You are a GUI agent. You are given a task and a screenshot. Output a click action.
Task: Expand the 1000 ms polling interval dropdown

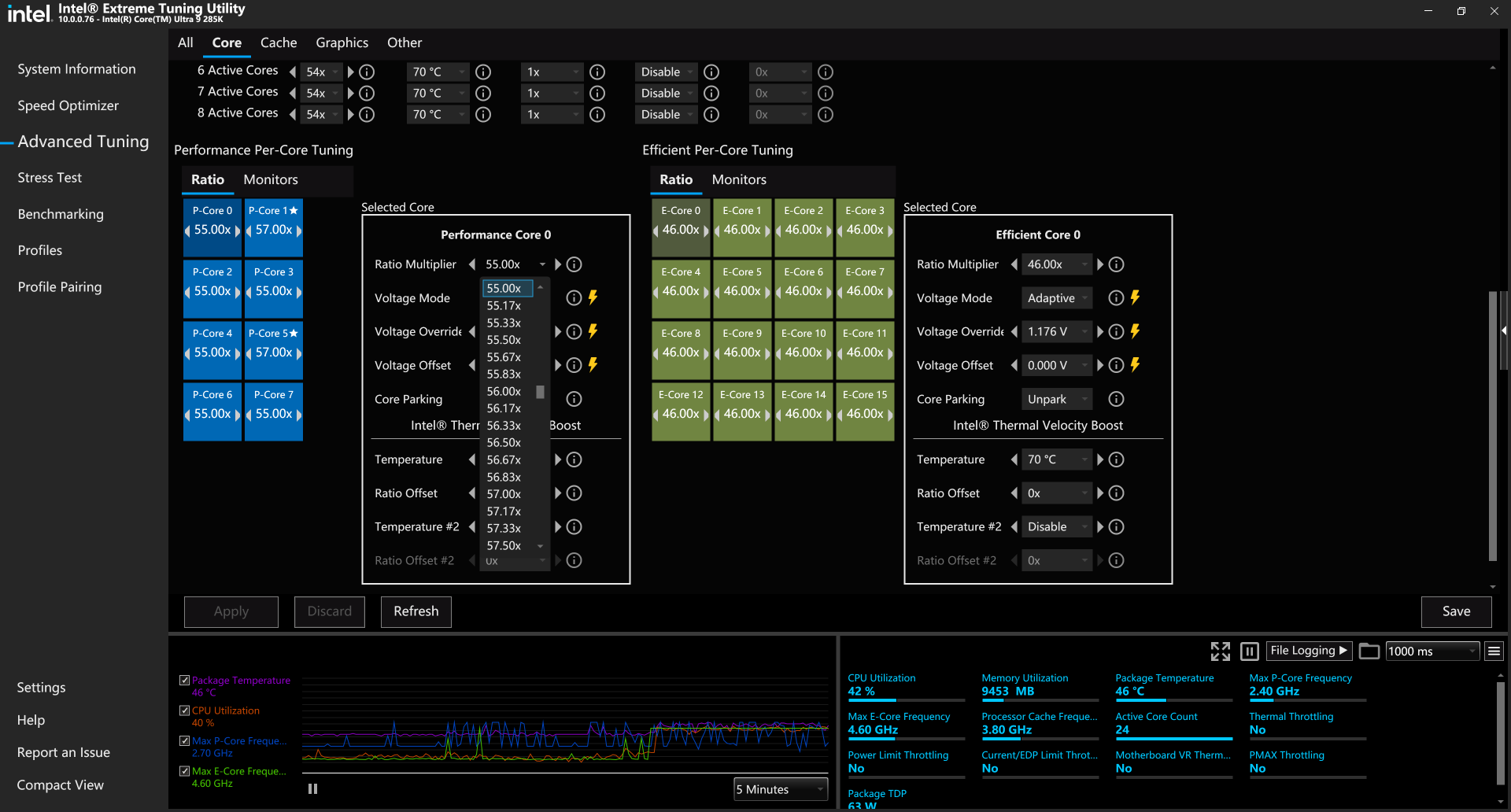pyautogui.click(x=1432, y=651)
